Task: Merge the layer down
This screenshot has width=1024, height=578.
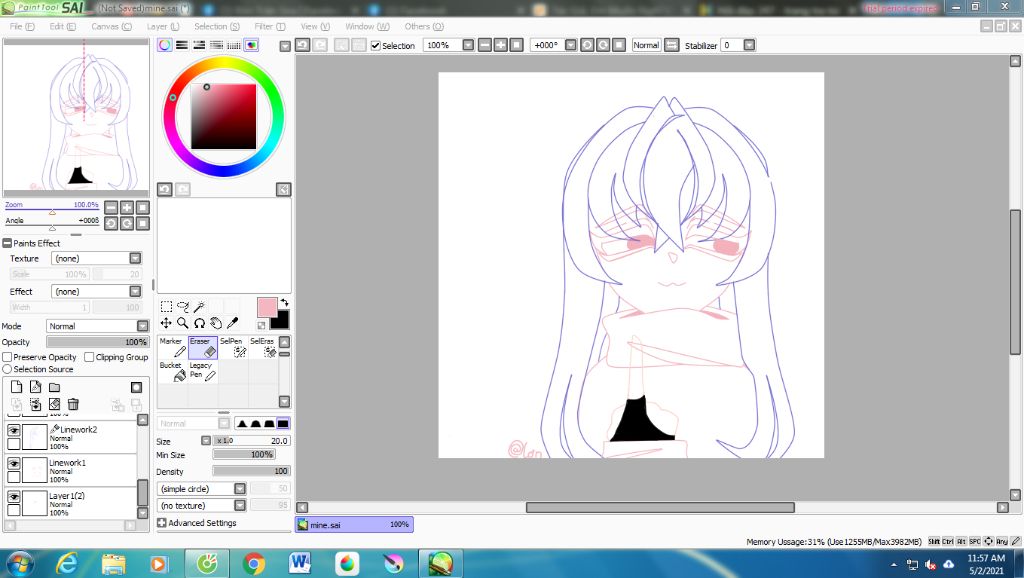Action: [x=35, y=405]
